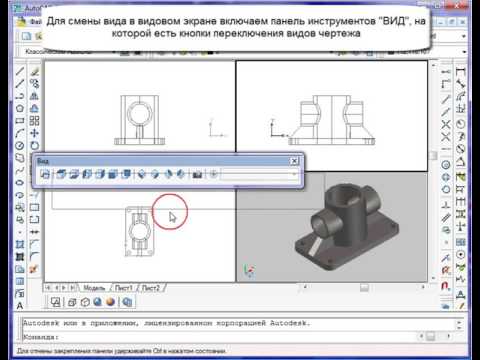Set SE Isometric view
480x360 pixels.
coord(155,174)
